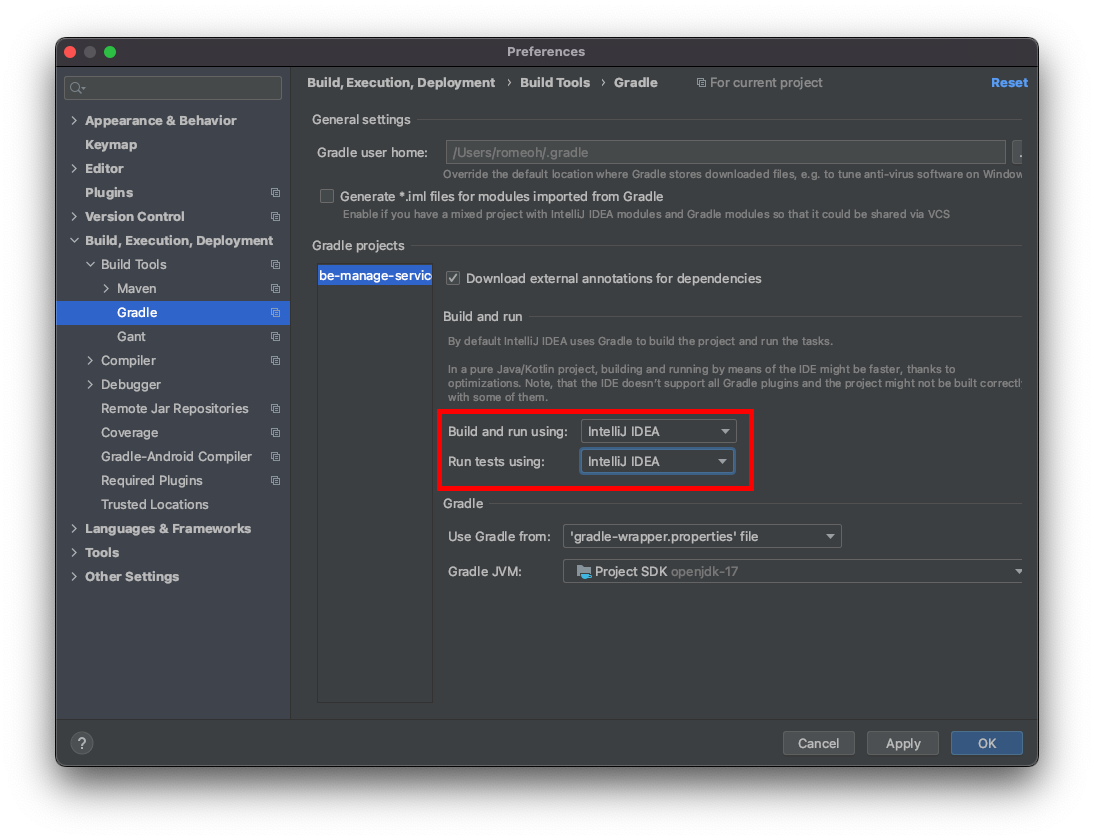Viewport: 1094px width, 840px height.
Task: Select Gradle under Build Tools
Action: [x=173, y=313]
